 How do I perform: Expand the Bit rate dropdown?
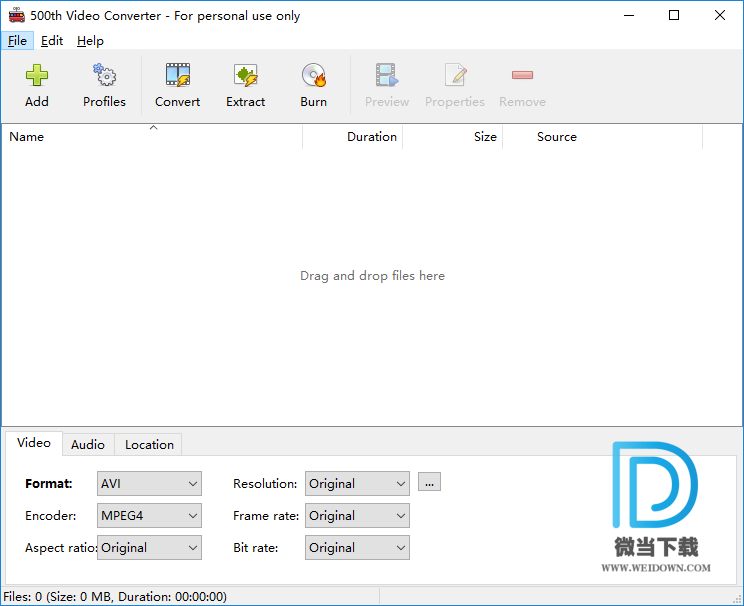click(x=357, y=548)
